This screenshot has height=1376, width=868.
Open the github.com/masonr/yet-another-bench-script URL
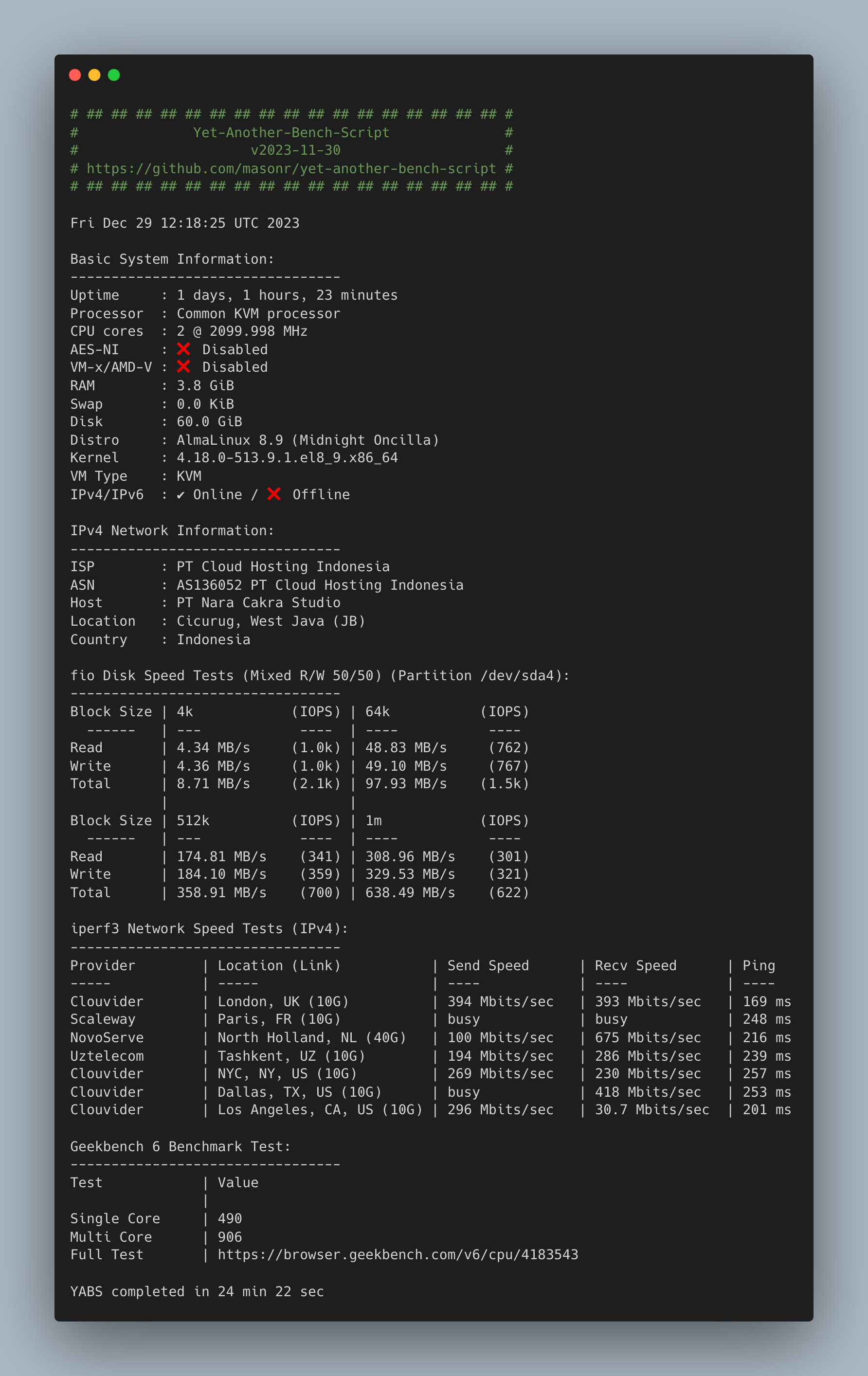(x=291, y=168)
